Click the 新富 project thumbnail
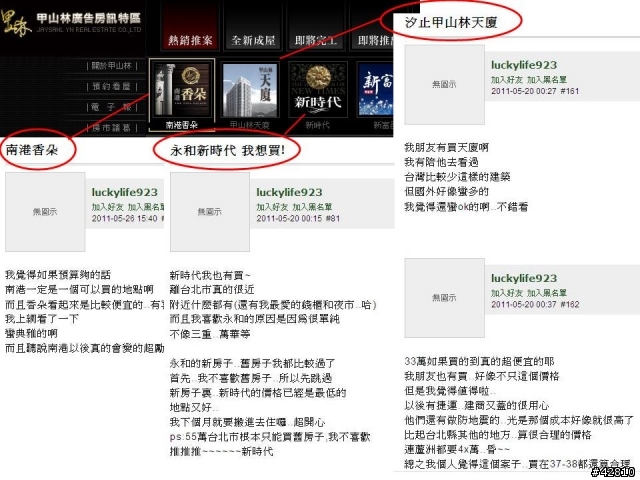Viewport: 640px width, 480px height. [376, 94]
